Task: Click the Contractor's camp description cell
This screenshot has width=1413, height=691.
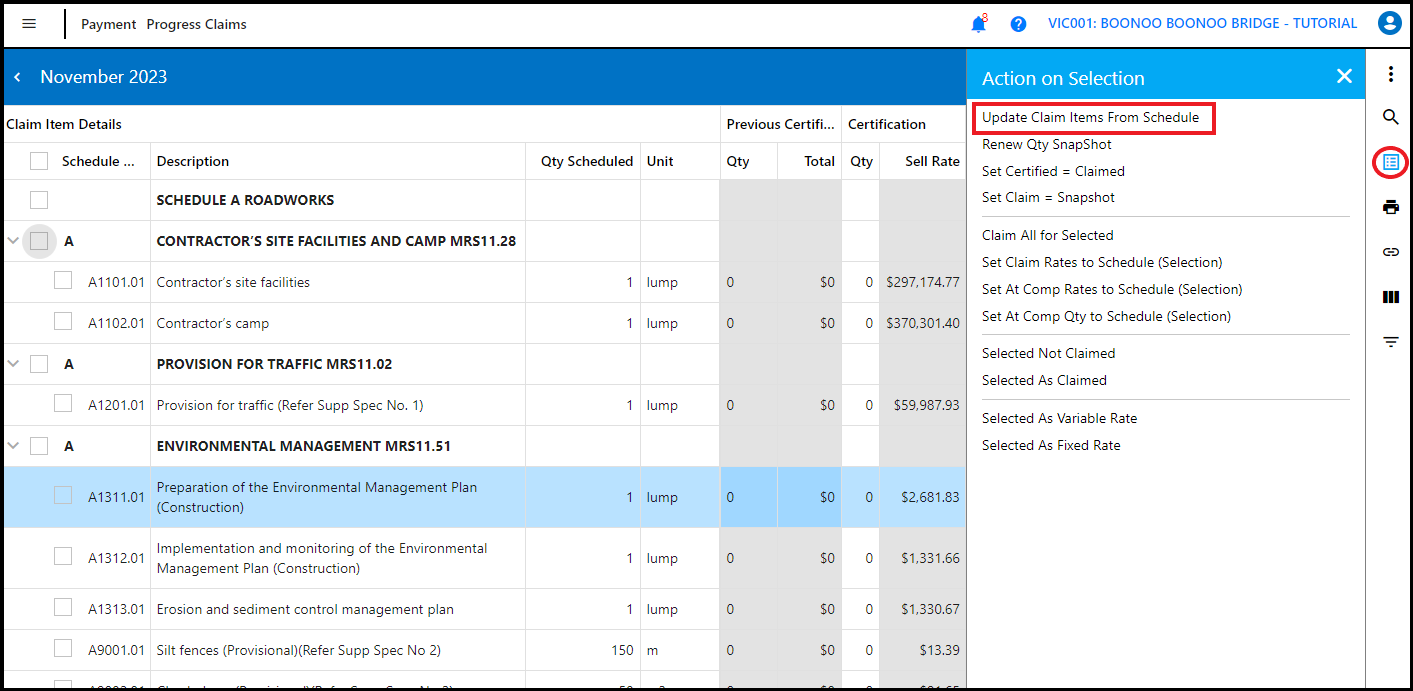Action: pos(338,323)
